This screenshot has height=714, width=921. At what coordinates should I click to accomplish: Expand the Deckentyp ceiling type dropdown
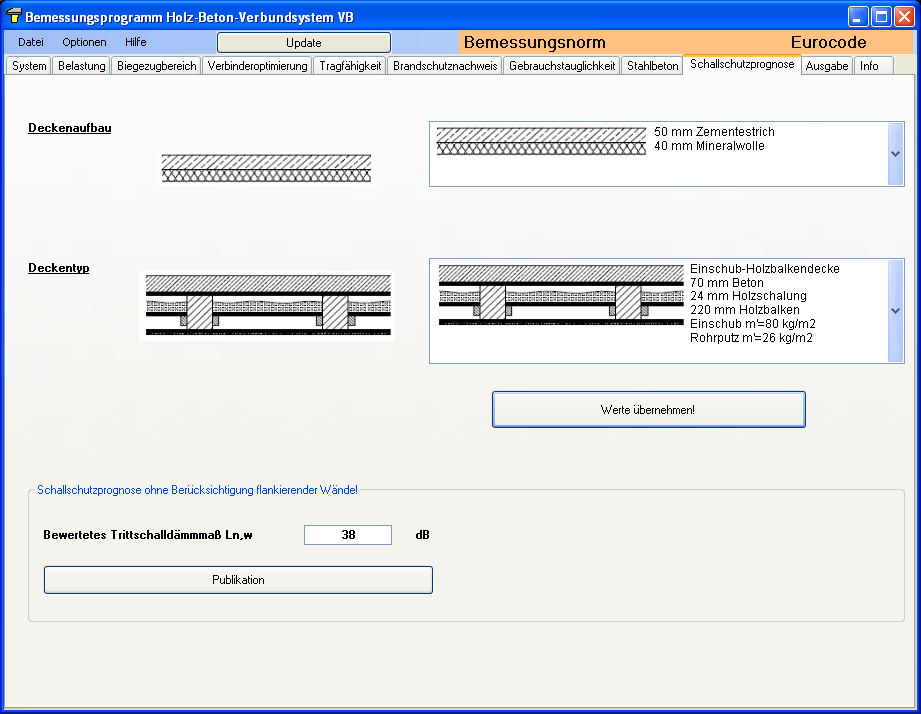coord(895,311)
